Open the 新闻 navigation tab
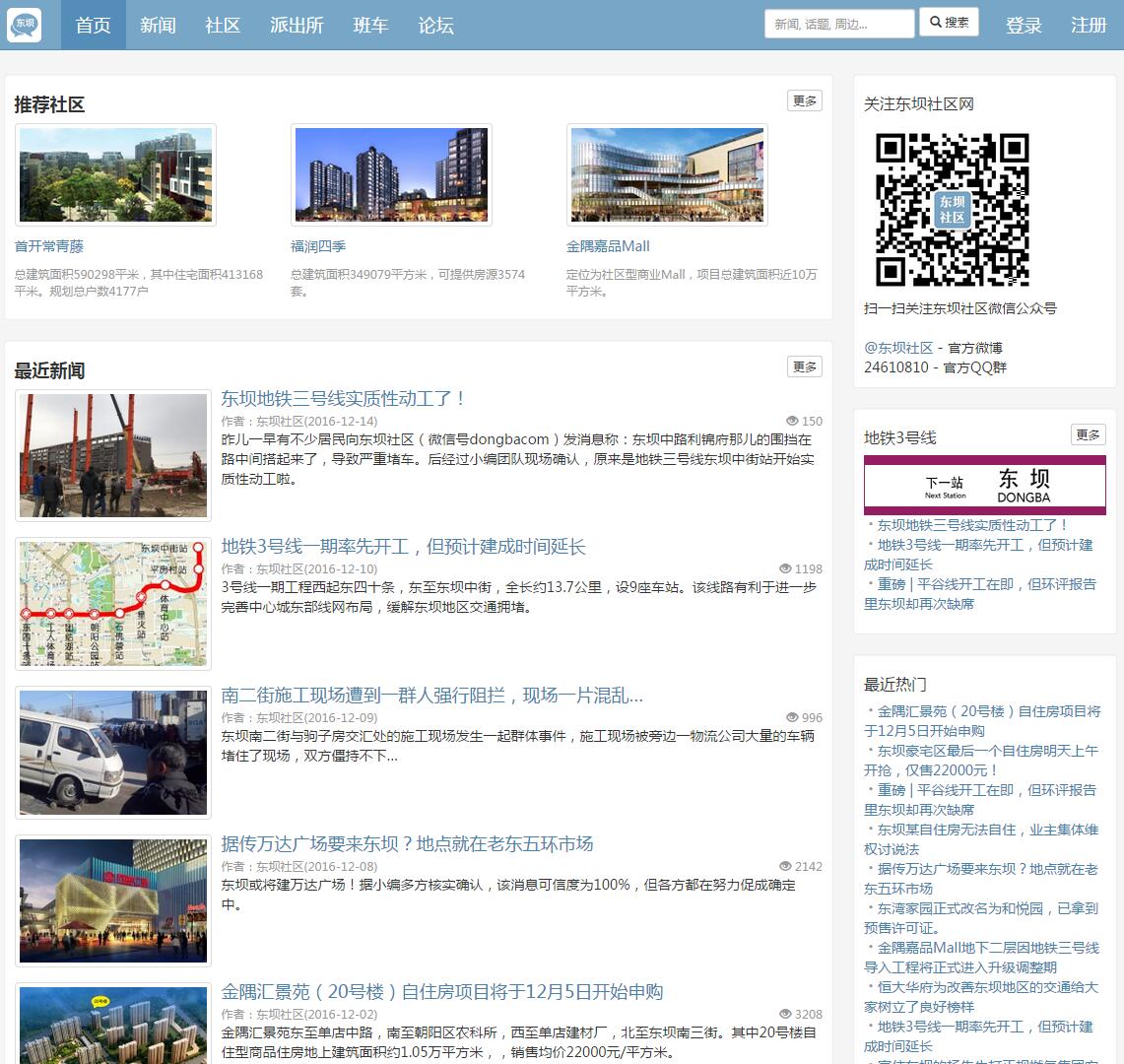The width and height of the screenshot is (1124, 1064). click(158, 25)
